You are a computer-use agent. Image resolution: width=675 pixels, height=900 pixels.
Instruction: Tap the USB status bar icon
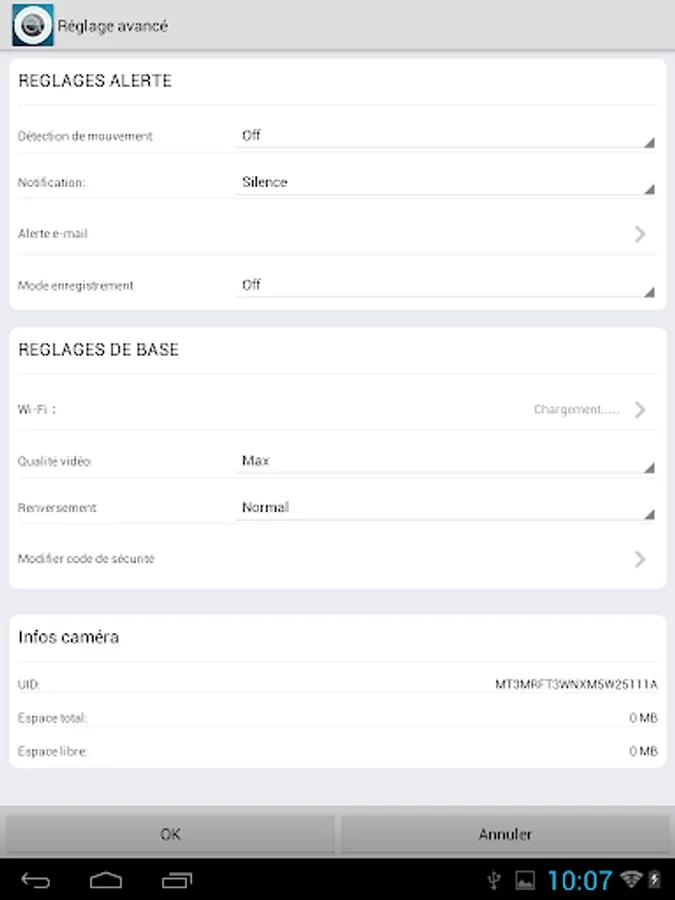coord(493,880)
